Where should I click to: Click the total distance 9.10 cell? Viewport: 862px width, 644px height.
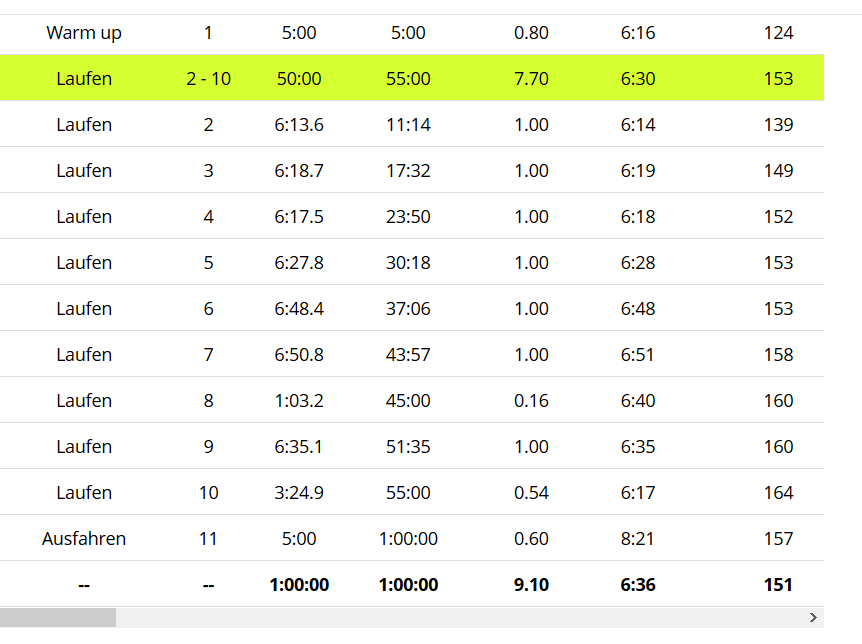point(531,585)
